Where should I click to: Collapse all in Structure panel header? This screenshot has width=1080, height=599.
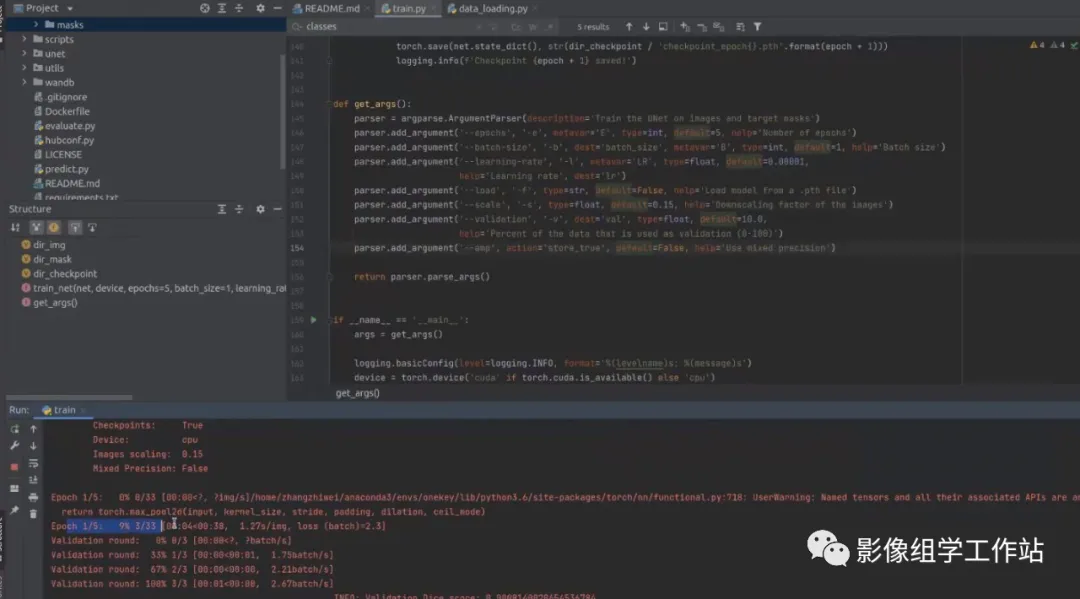point(239,209)
